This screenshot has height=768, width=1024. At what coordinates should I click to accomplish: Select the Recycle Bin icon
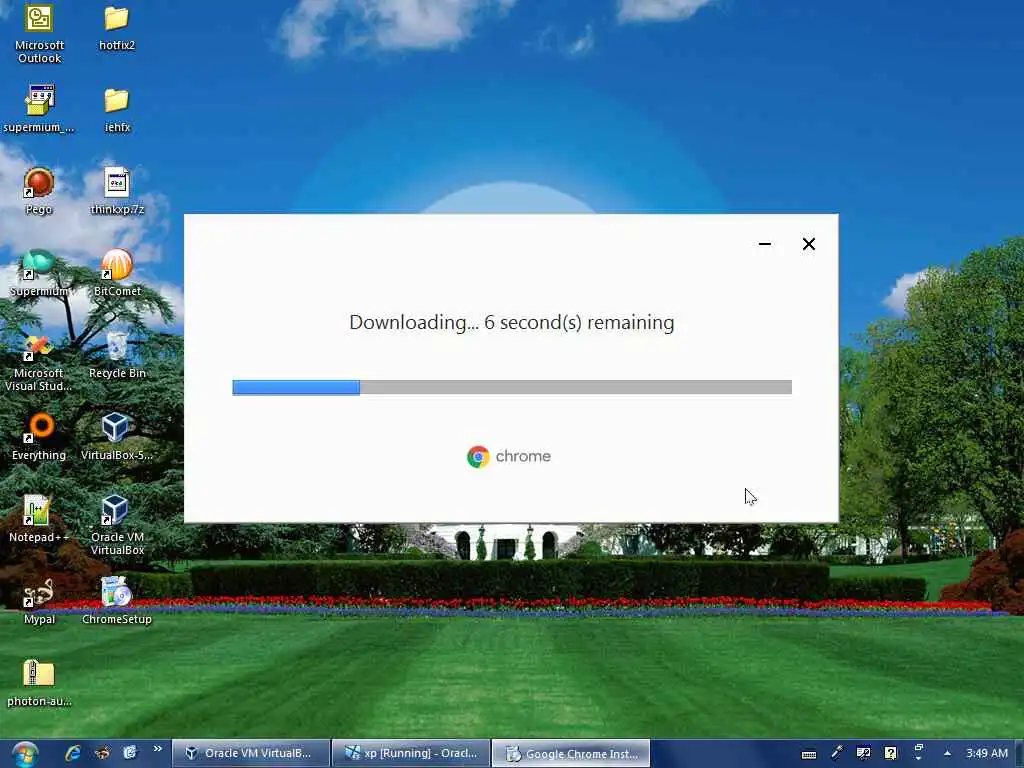click(117, 356)
